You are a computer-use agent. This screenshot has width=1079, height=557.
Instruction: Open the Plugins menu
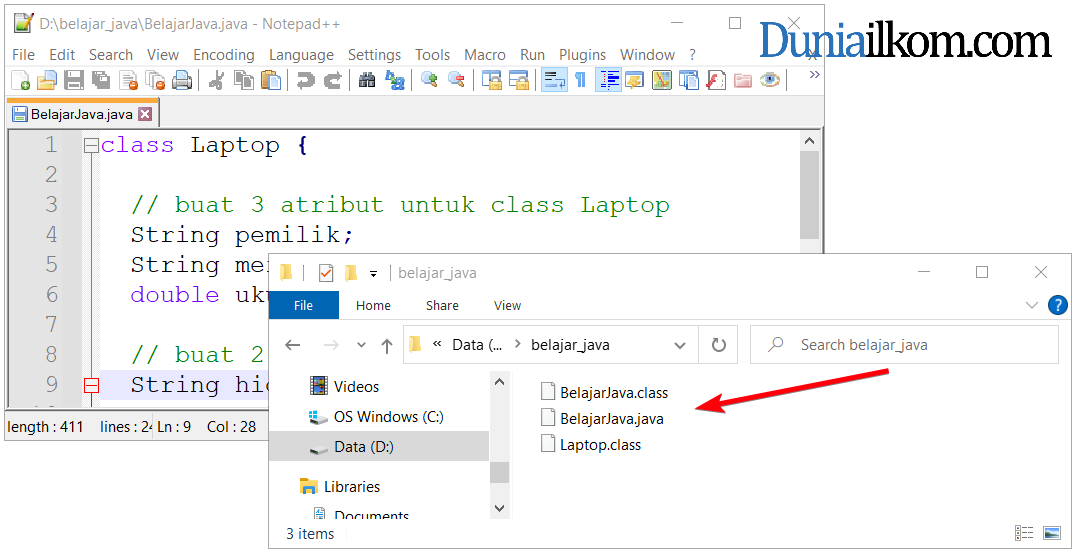582,55
